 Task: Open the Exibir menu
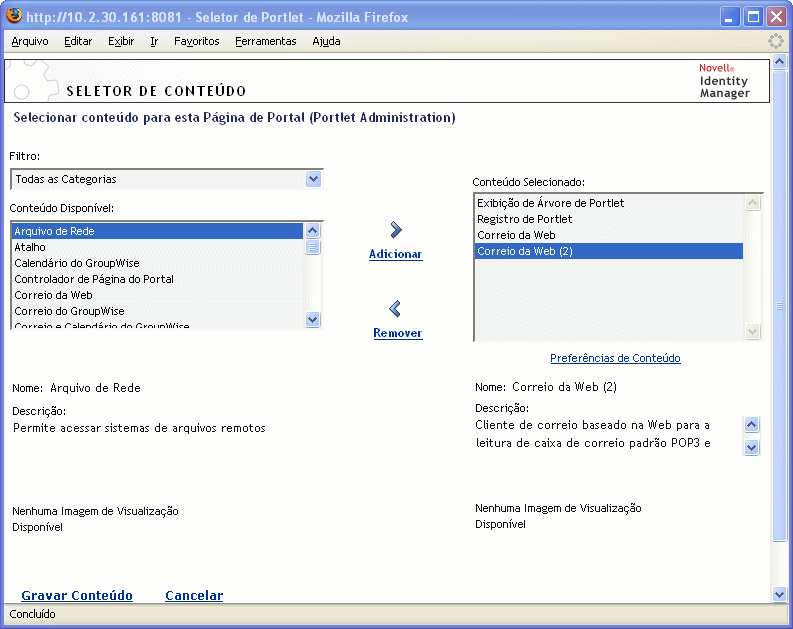coord(121,41)
